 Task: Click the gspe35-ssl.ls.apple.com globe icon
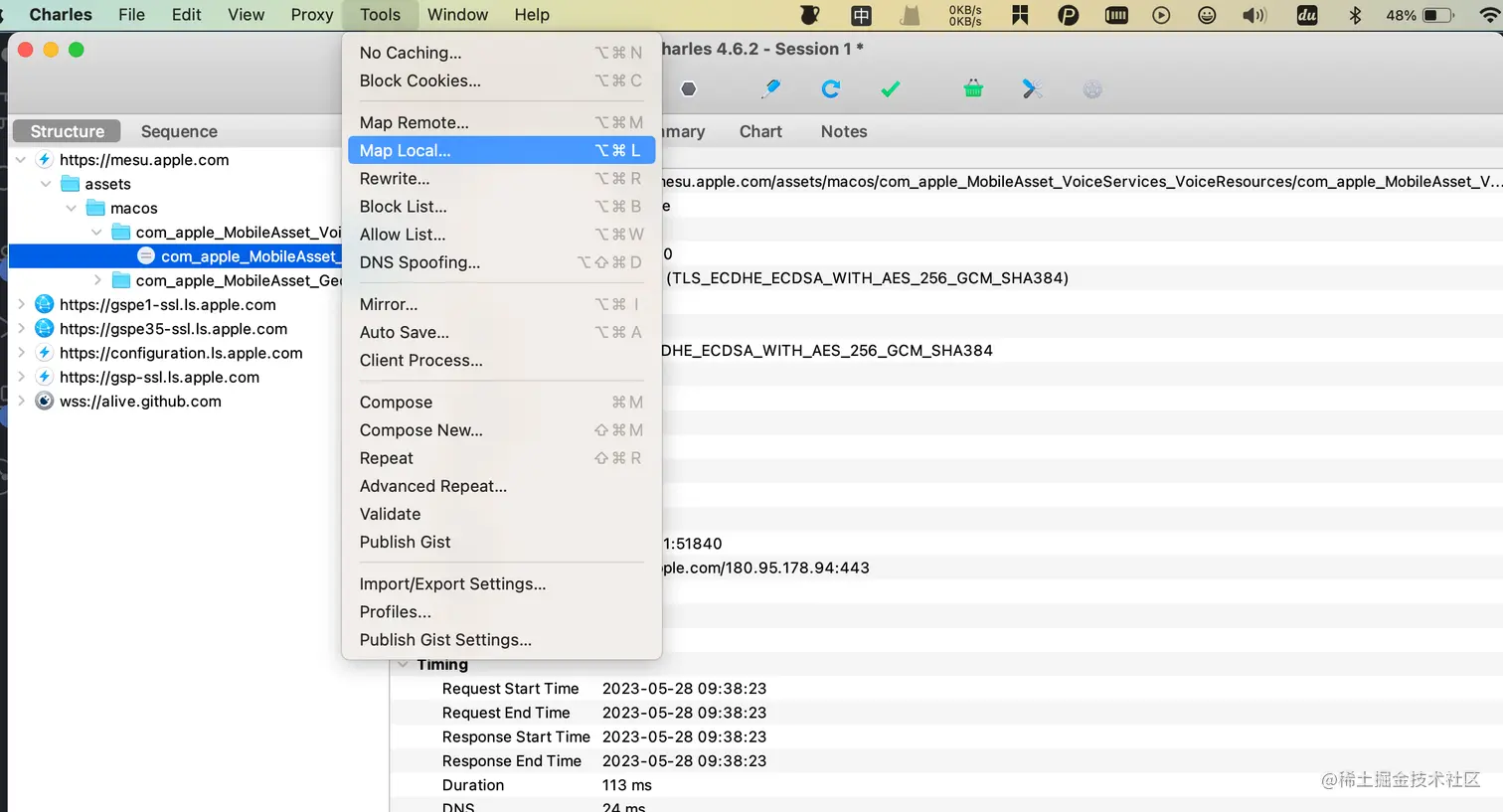point(44,329)
